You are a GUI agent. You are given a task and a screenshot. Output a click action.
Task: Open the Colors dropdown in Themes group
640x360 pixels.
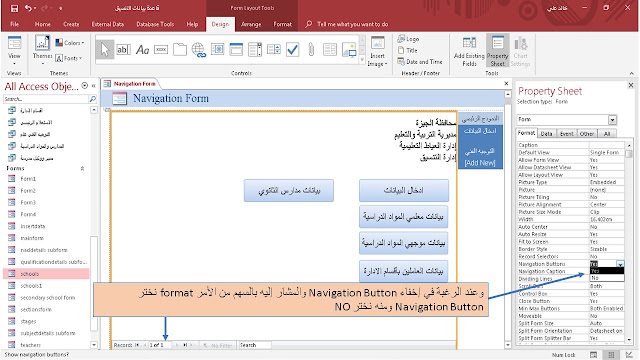[x=70, y=42]
